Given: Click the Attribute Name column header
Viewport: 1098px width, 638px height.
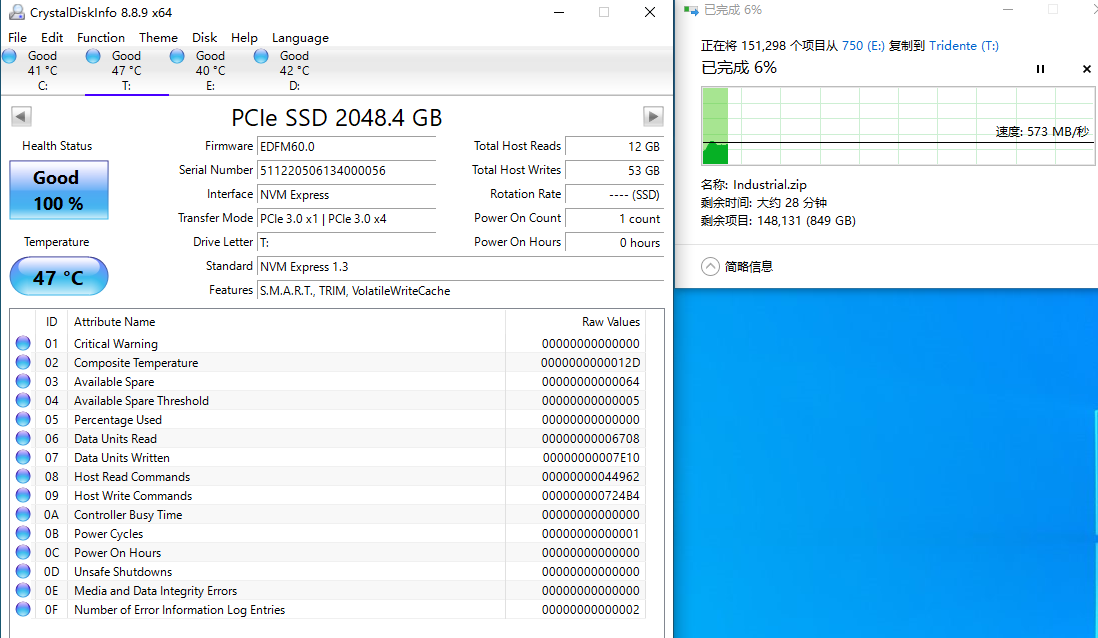Looking at the screenshot, I should click(115, 321).
